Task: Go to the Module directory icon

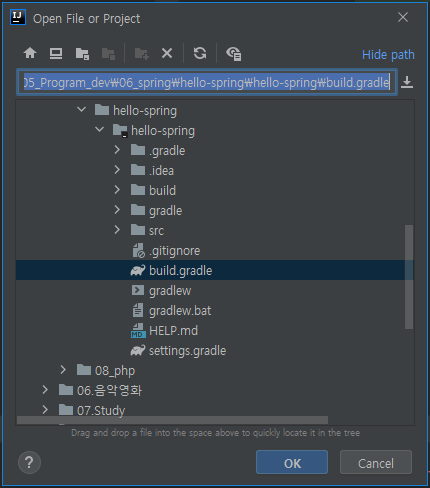Action: coord(108,53)
